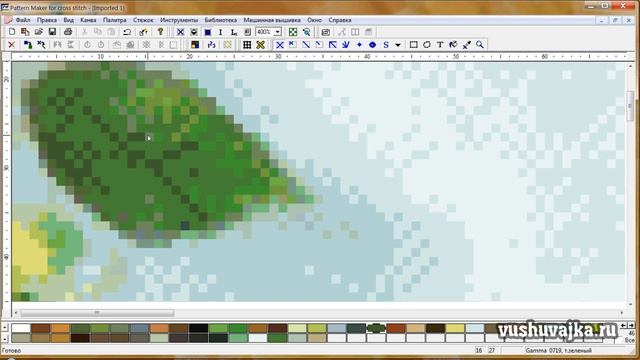This screenshot has width=640, height=360.
Task: Click the Save diskette icon
Action: pos(52,32)
